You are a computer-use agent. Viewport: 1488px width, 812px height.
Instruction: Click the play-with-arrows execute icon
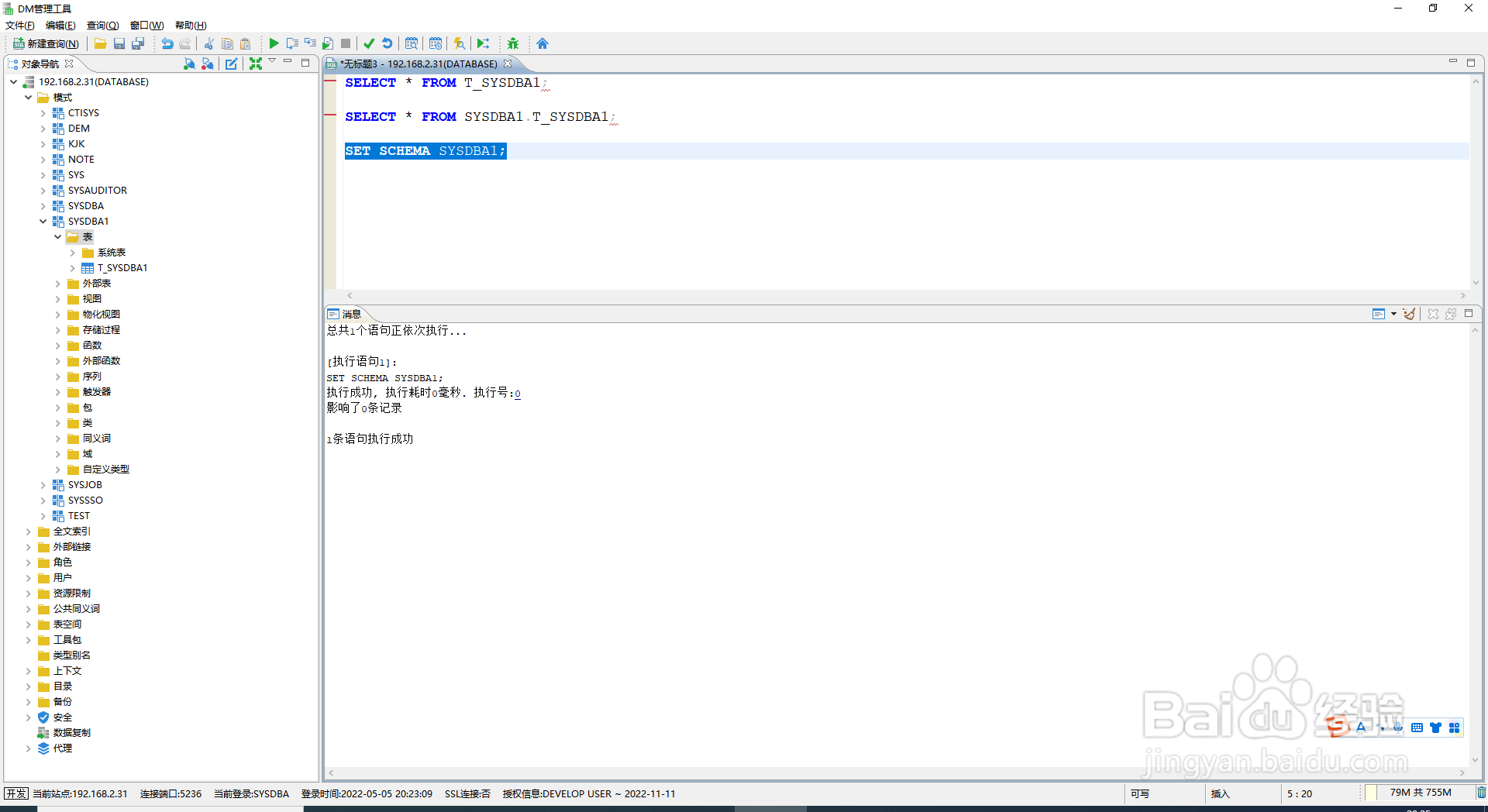pos(484,44)
